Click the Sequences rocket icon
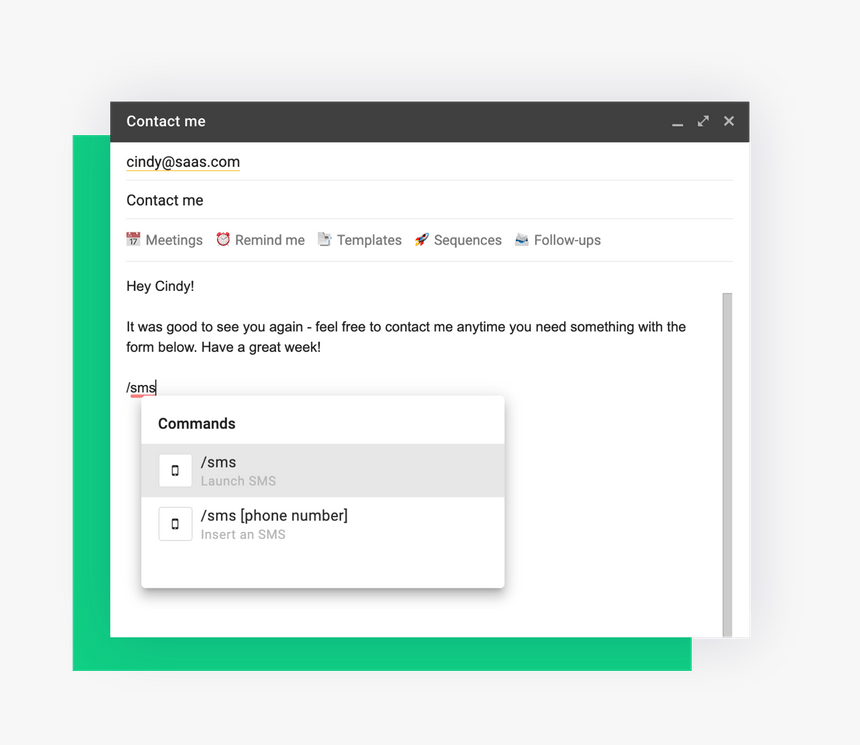 [421, 239]
